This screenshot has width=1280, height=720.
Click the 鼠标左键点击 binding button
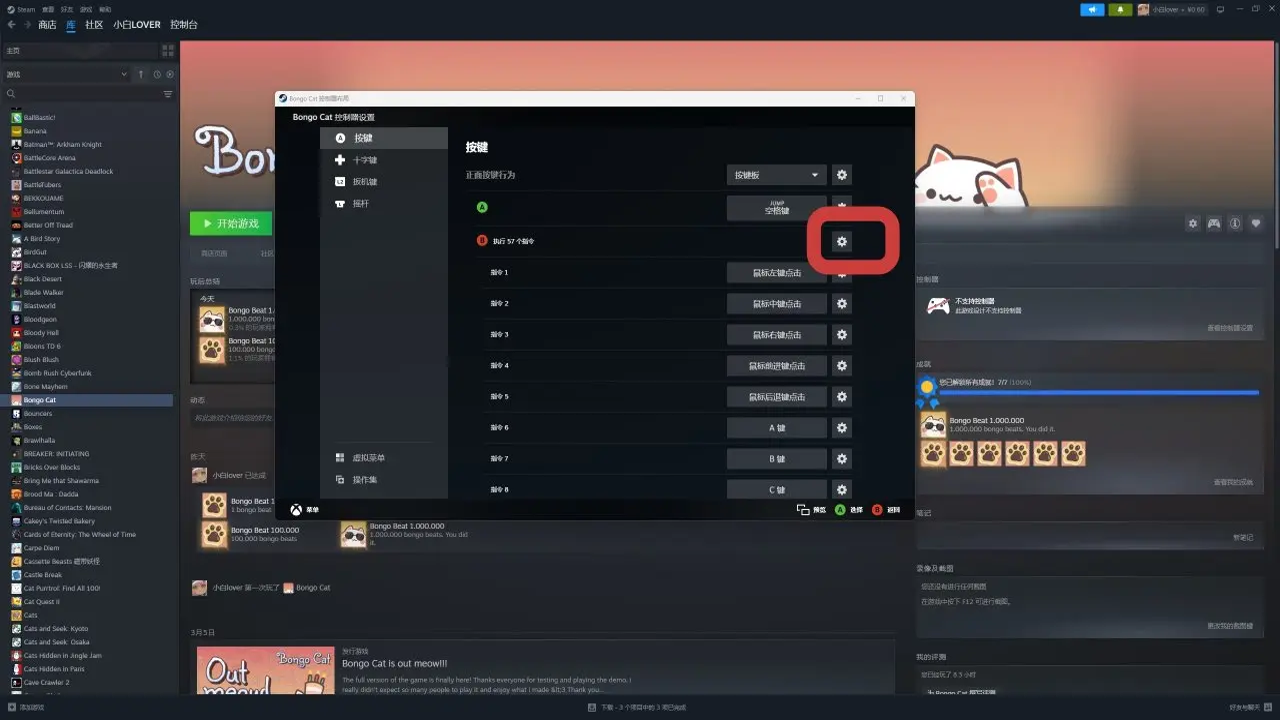point(776,273)
